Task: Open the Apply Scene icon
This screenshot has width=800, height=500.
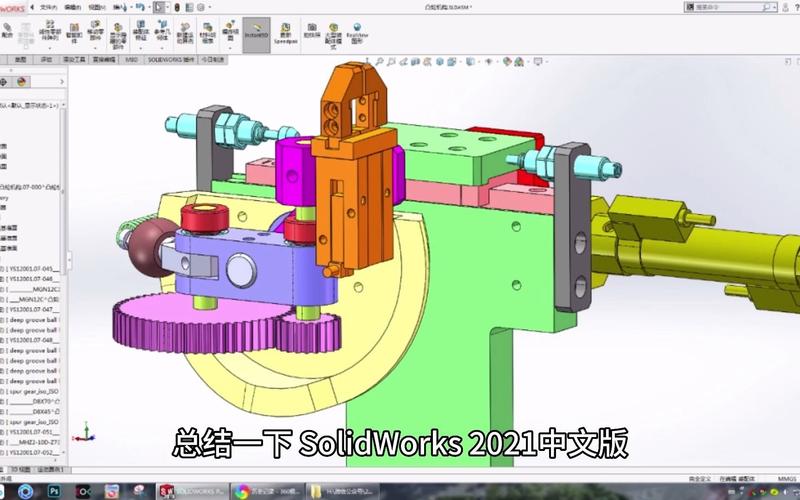Action: pyautogui.click(x=519, y=62)
